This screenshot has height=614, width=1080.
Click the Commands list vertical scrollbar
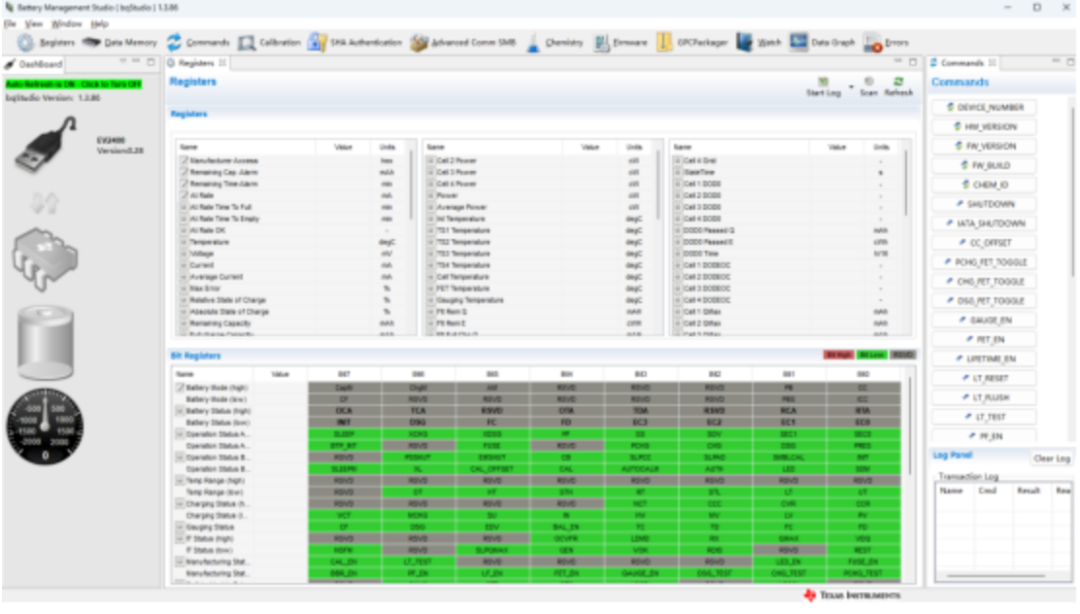click(1072, 193)
